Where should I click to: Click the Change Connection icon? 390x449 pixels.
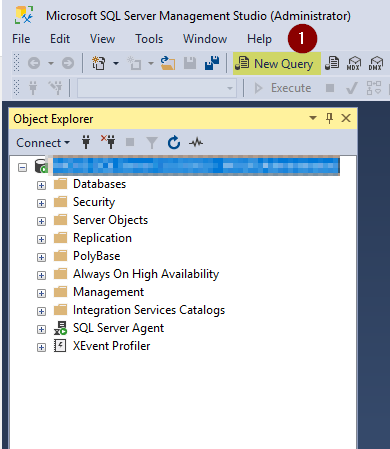(55, 88)
